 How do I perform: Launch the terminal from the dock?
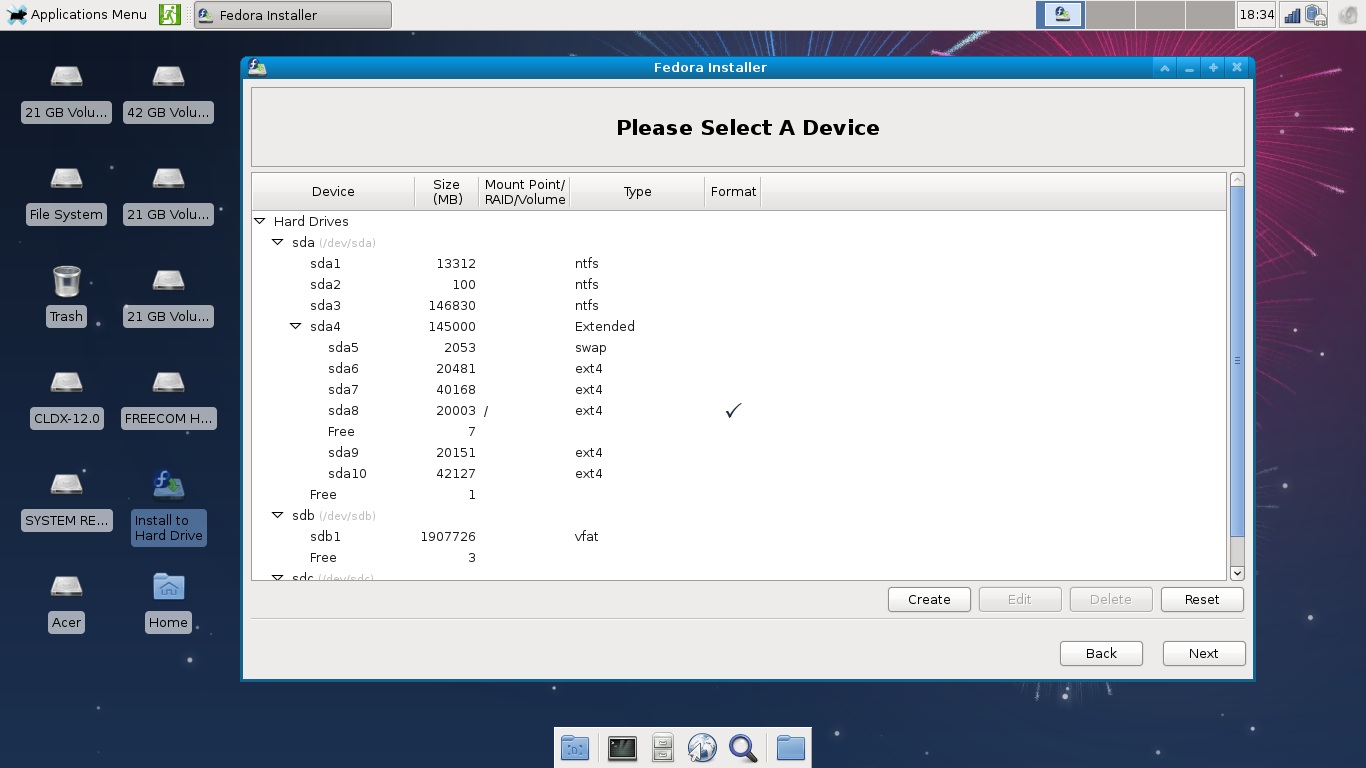[x=622, y=747]
